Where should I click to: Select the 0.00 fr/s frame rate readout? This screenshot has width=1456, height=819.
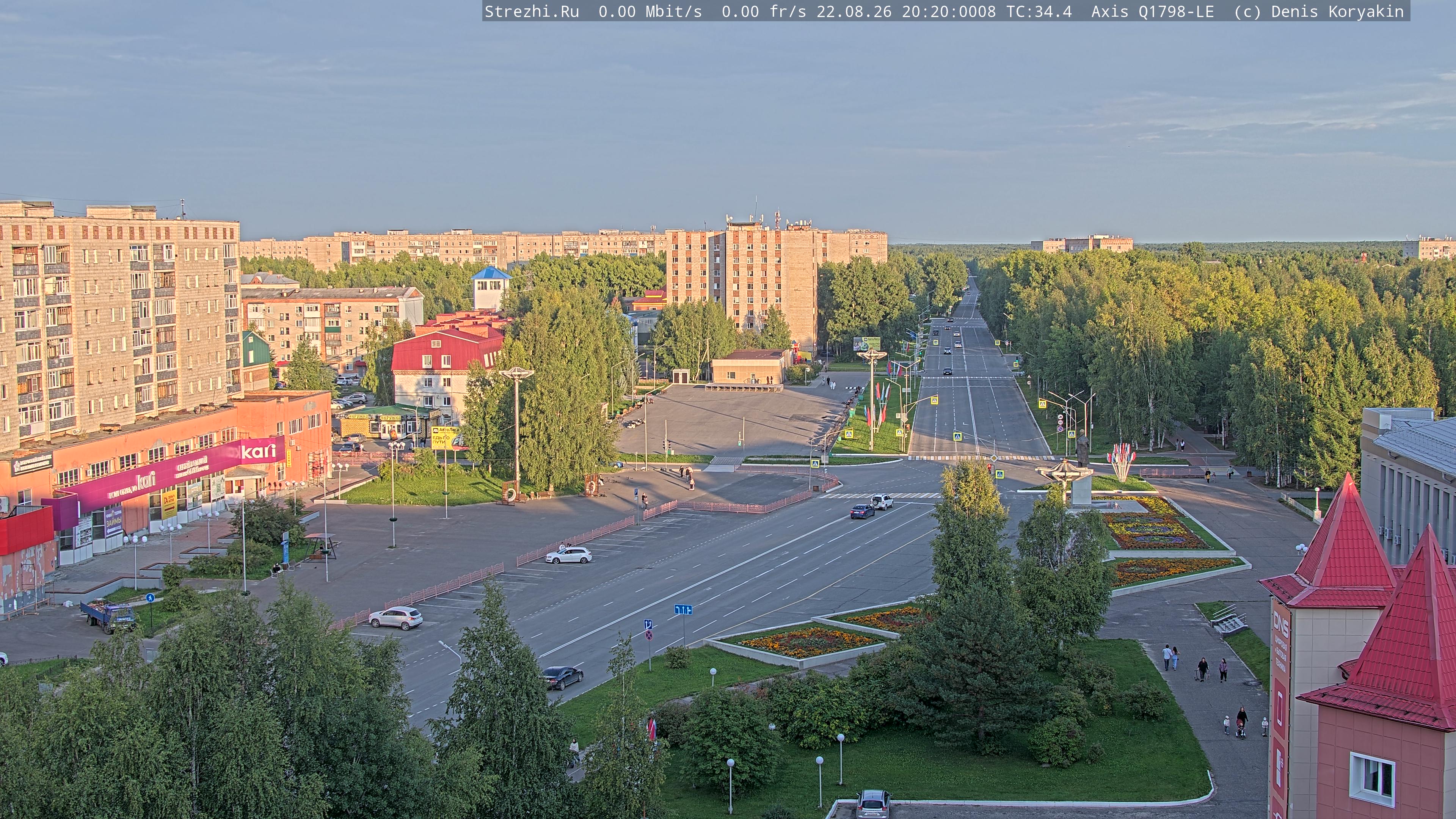[764, 11]
